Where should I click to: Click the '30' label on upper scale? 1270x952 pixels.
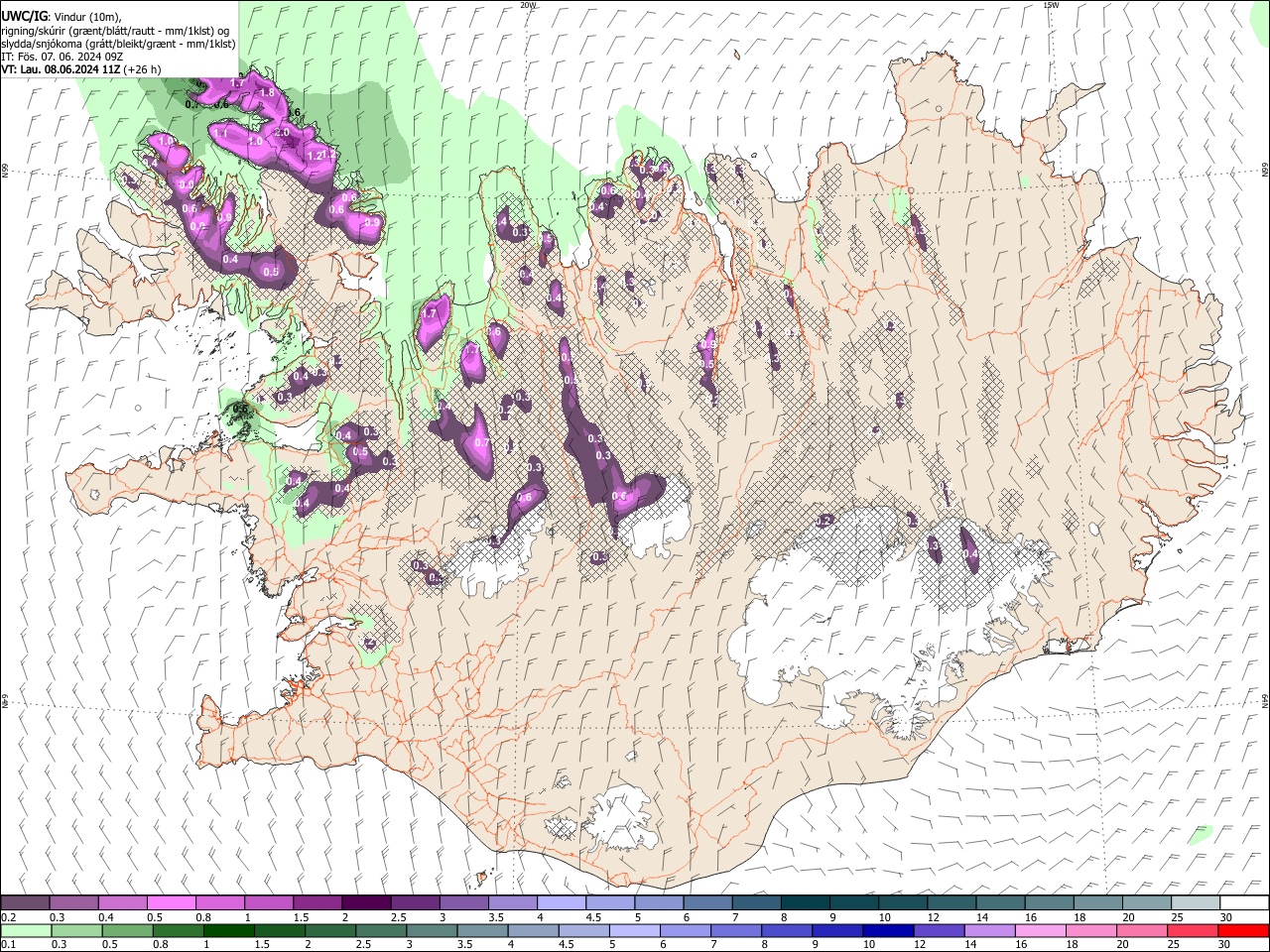click(x=1225, y=917)
